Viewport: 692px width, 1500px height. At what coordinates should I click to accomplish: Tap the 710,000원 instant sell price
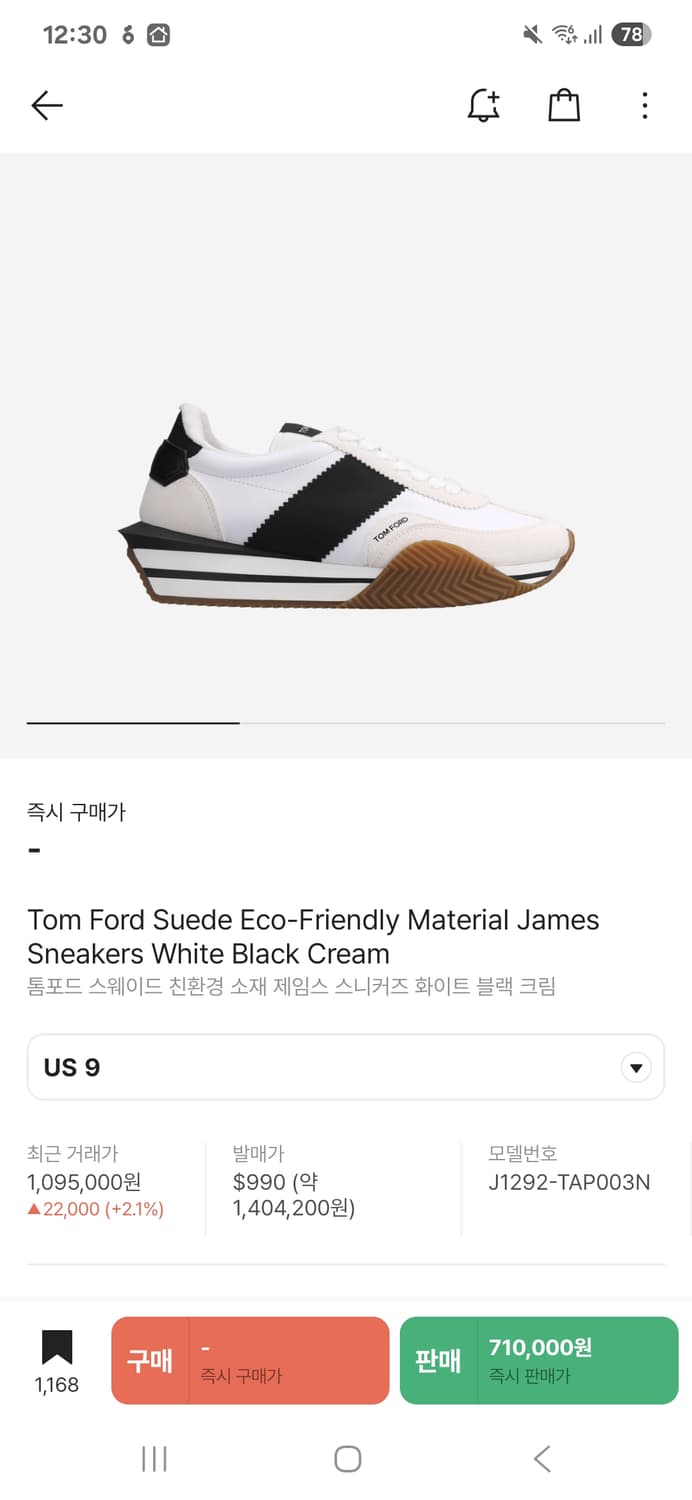coord(540,1347)
